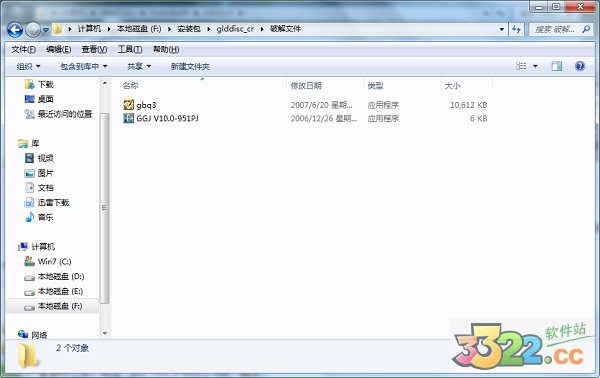Click 计算机 in the address breadcrumb
Viewport: 600px width, 378px height.
click(90, 29)
